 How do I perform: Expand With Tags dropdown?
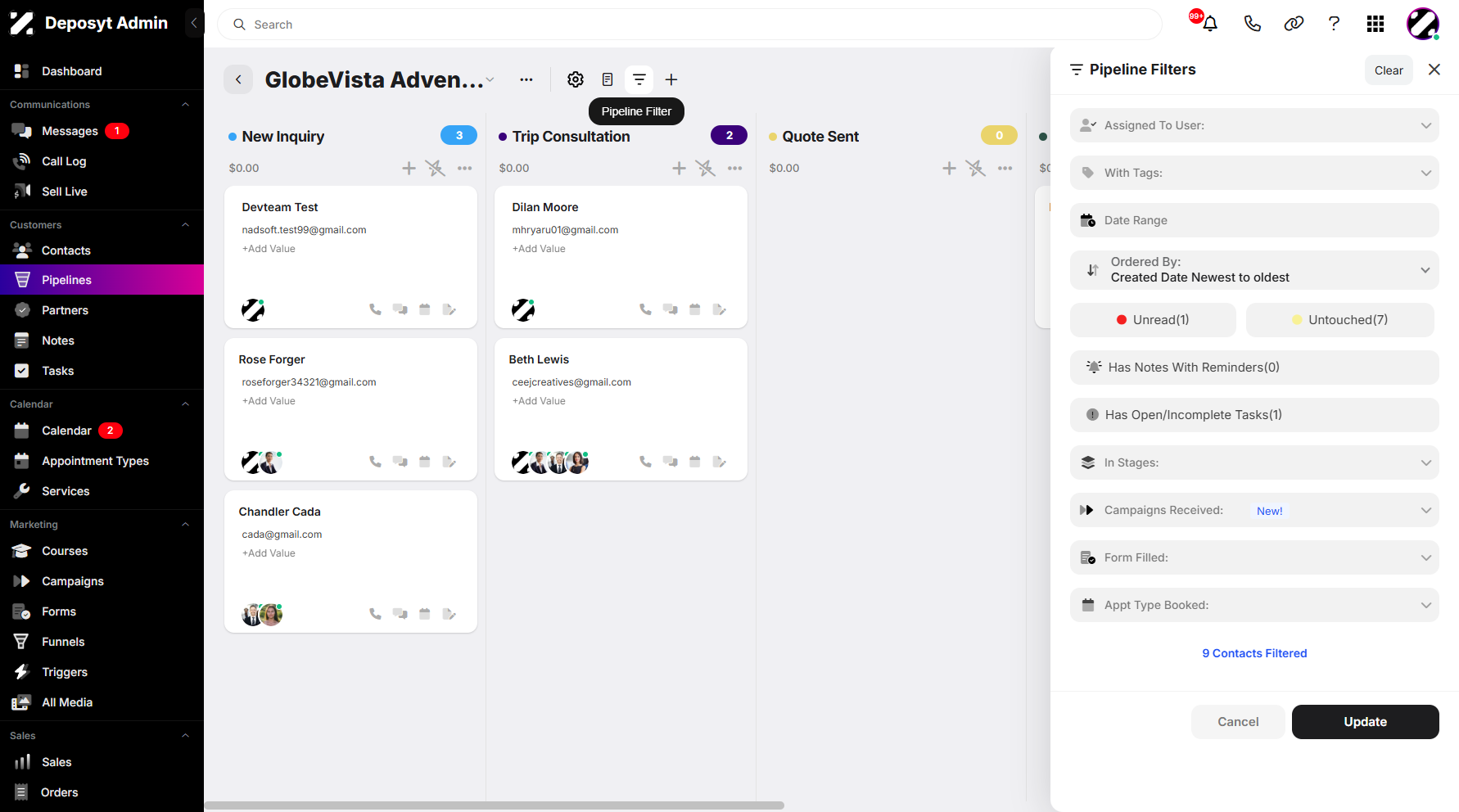coord(1254,173)
